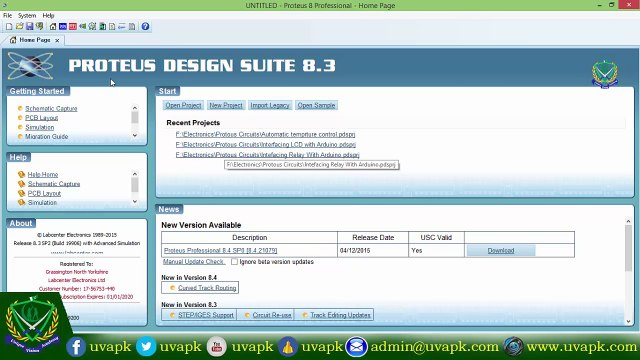The width and height of the screenshot is (640, 360).
Task: Open the Curved Track Routing link
Action: (x=207, y=288)
